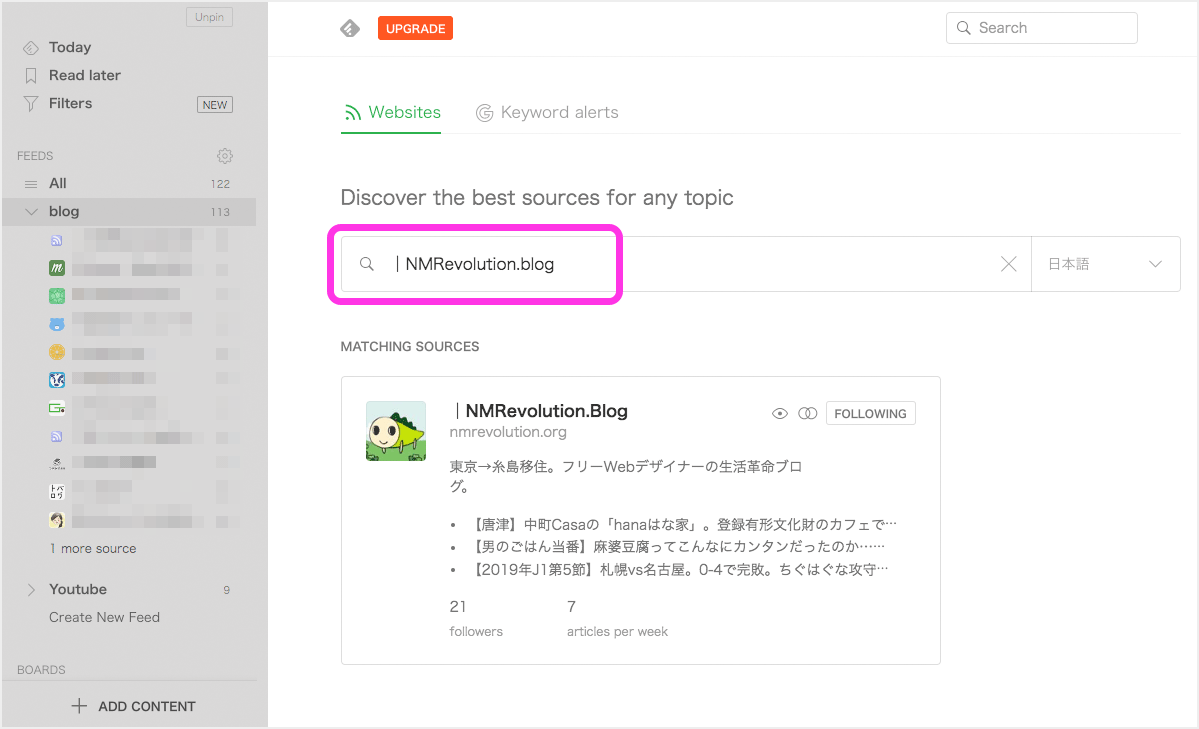The width and height of the screenshot is (1199, 729).
Task: Click the 9 unread count for Youtube
Action: coord(226,591)
